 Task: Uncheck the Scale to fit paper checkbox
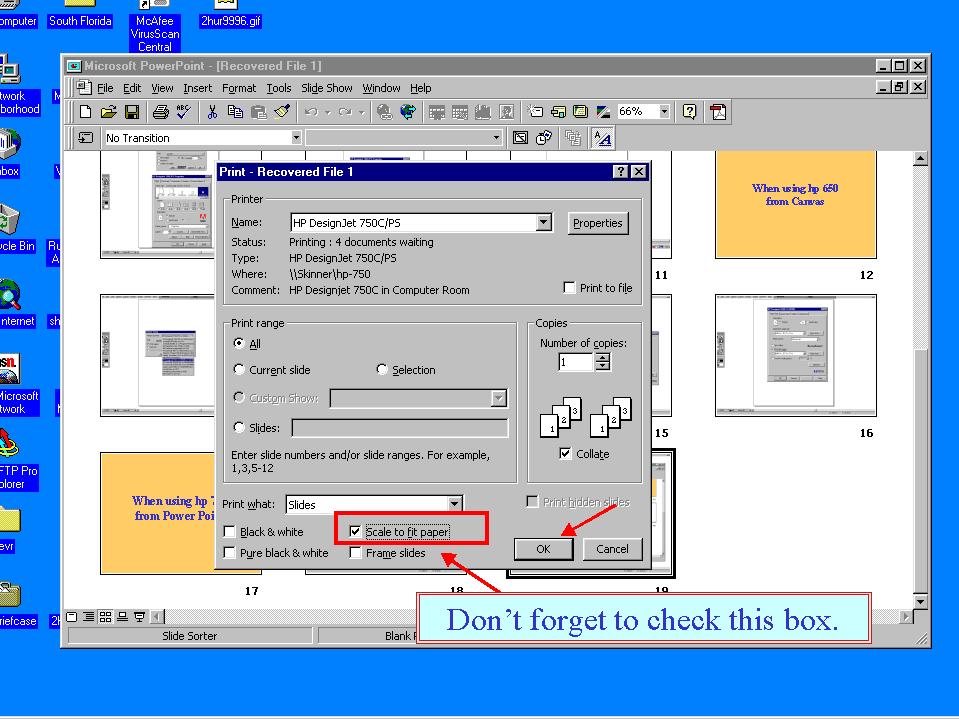[355, 532]
